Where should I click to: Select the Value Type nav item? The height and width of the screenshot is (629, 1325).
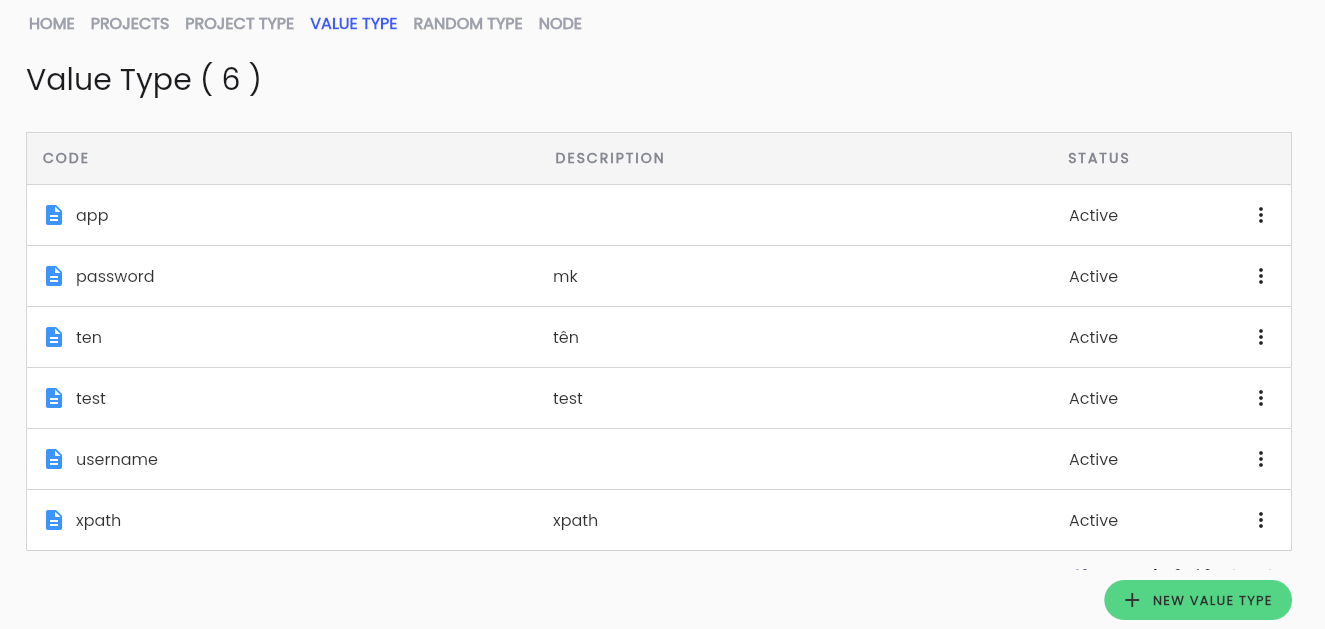coord(354,24)
